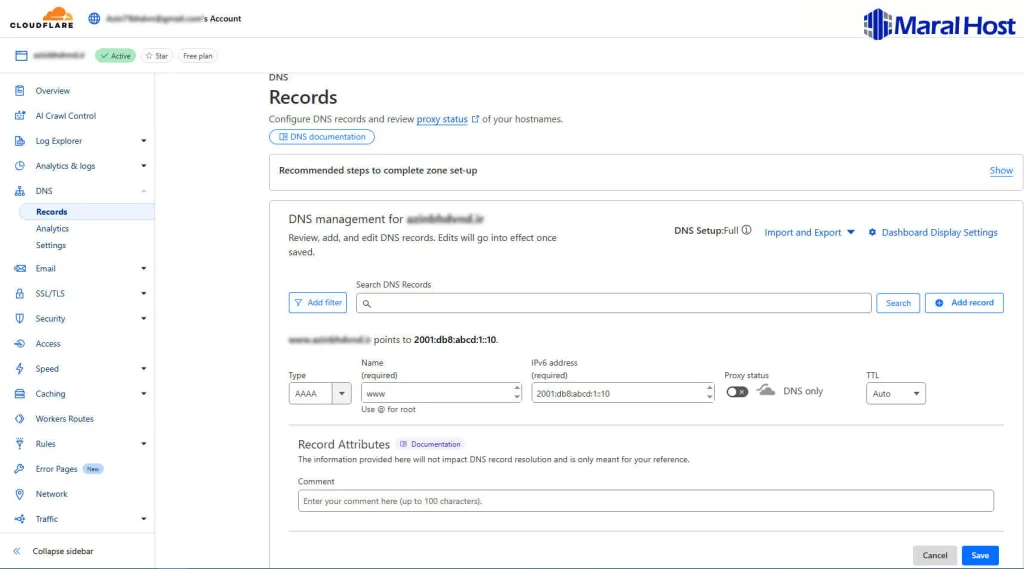Click the magnifier icon in the search box
Screen dimensions: 1024x569
(x=367, y=304)
